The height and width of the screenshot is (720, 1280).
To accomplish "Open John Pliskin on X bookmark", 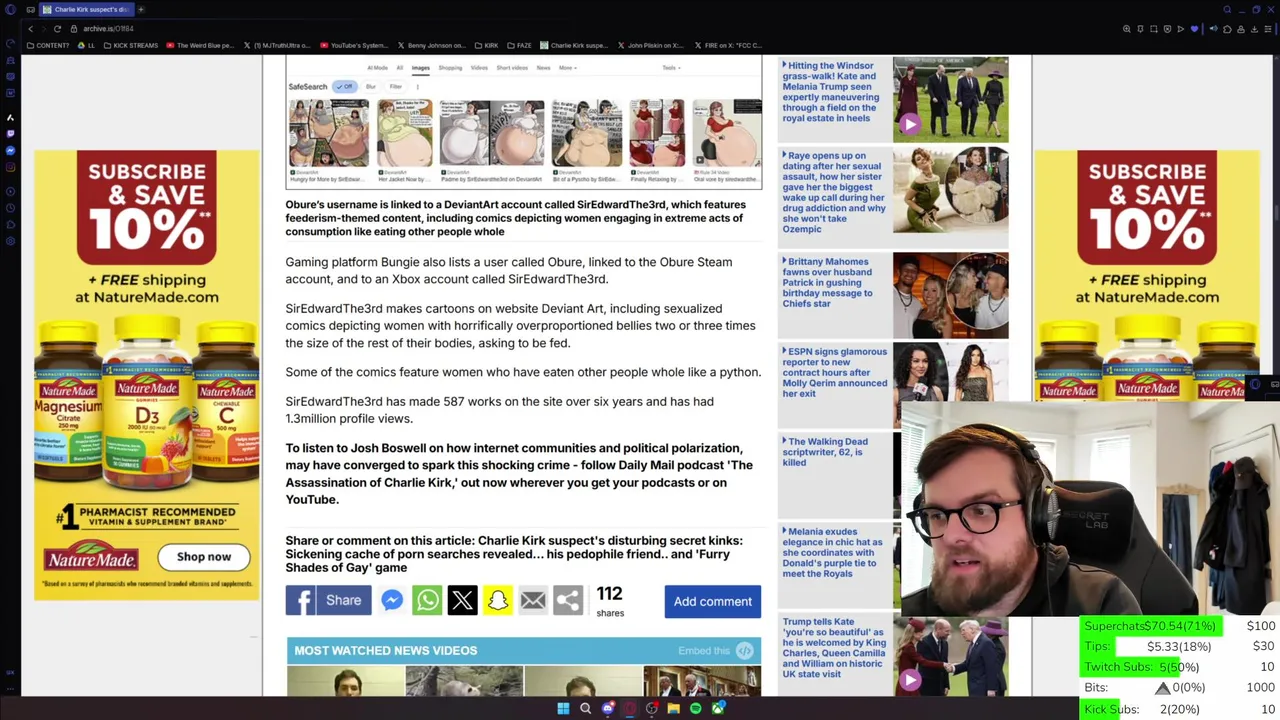I will [x=650, y=45].
